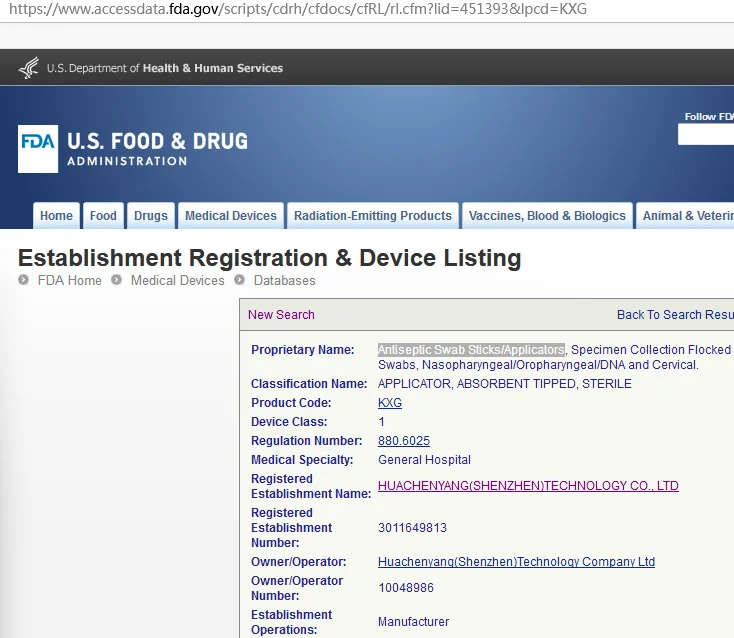
Task: Click the FDA logo
Action: pos(38,149)
